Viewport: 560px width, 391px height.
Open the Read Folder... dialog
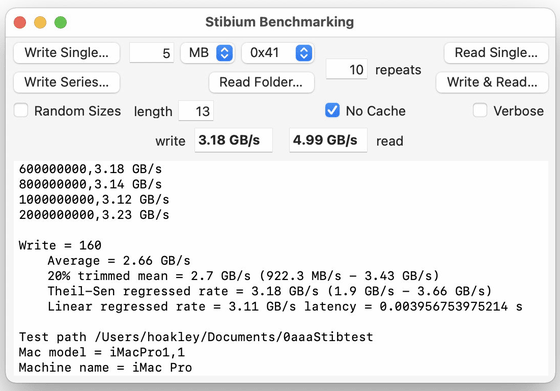click(261, 82)
